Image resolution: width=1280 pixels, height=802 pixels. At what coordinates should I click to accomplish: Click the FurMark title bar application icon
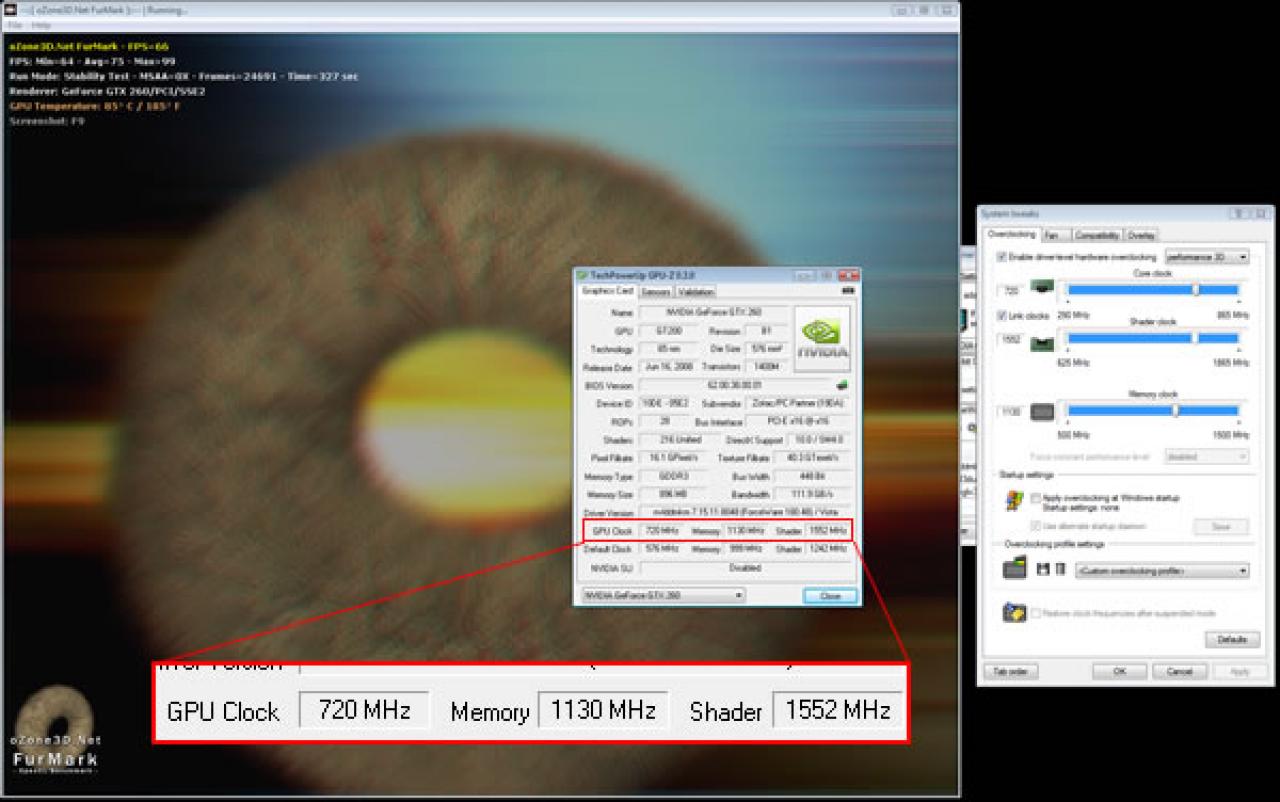[12, 10]
